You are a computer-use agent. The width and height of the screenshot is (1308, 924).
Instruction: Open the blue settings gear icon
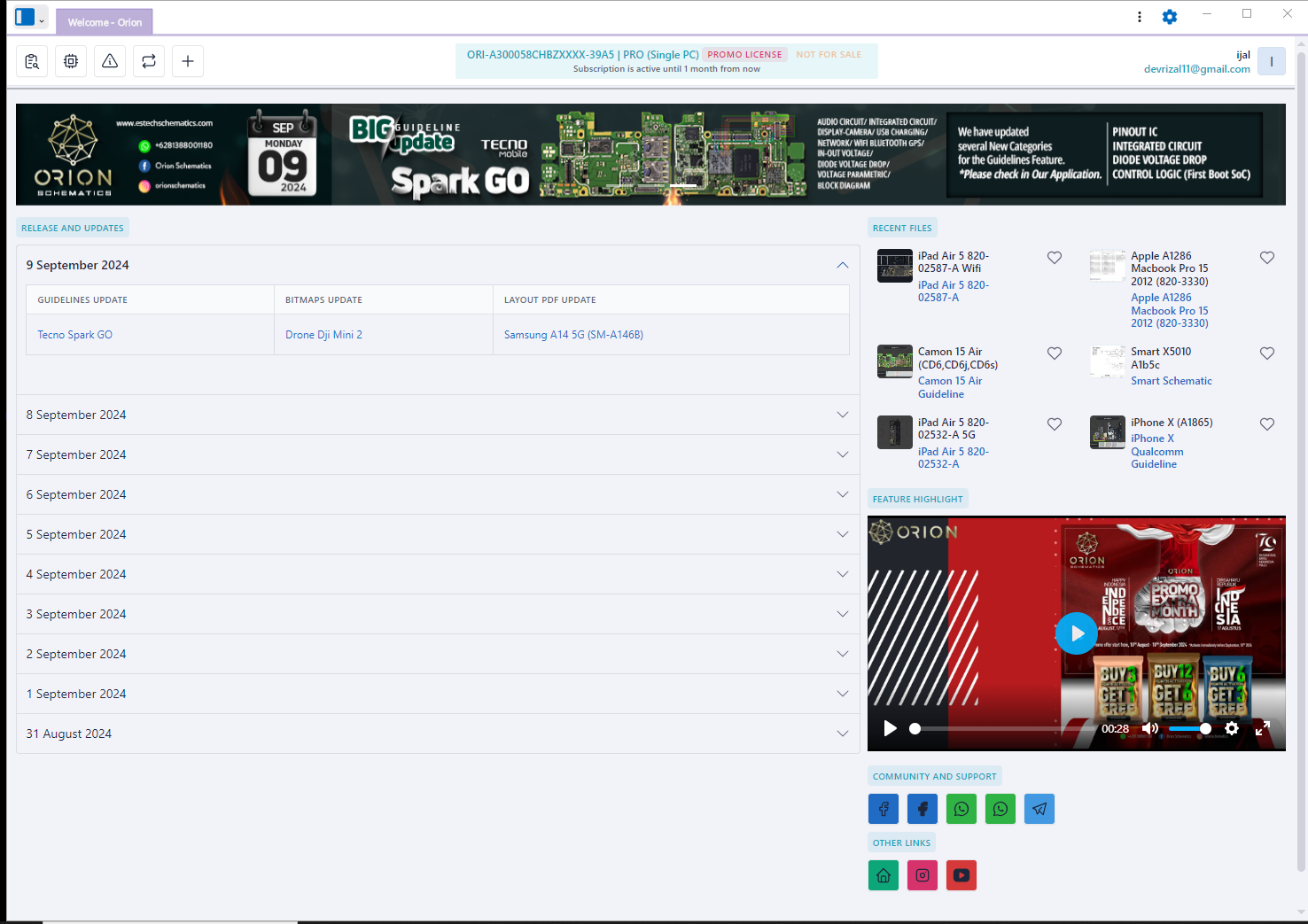(x=1170, y=17)
